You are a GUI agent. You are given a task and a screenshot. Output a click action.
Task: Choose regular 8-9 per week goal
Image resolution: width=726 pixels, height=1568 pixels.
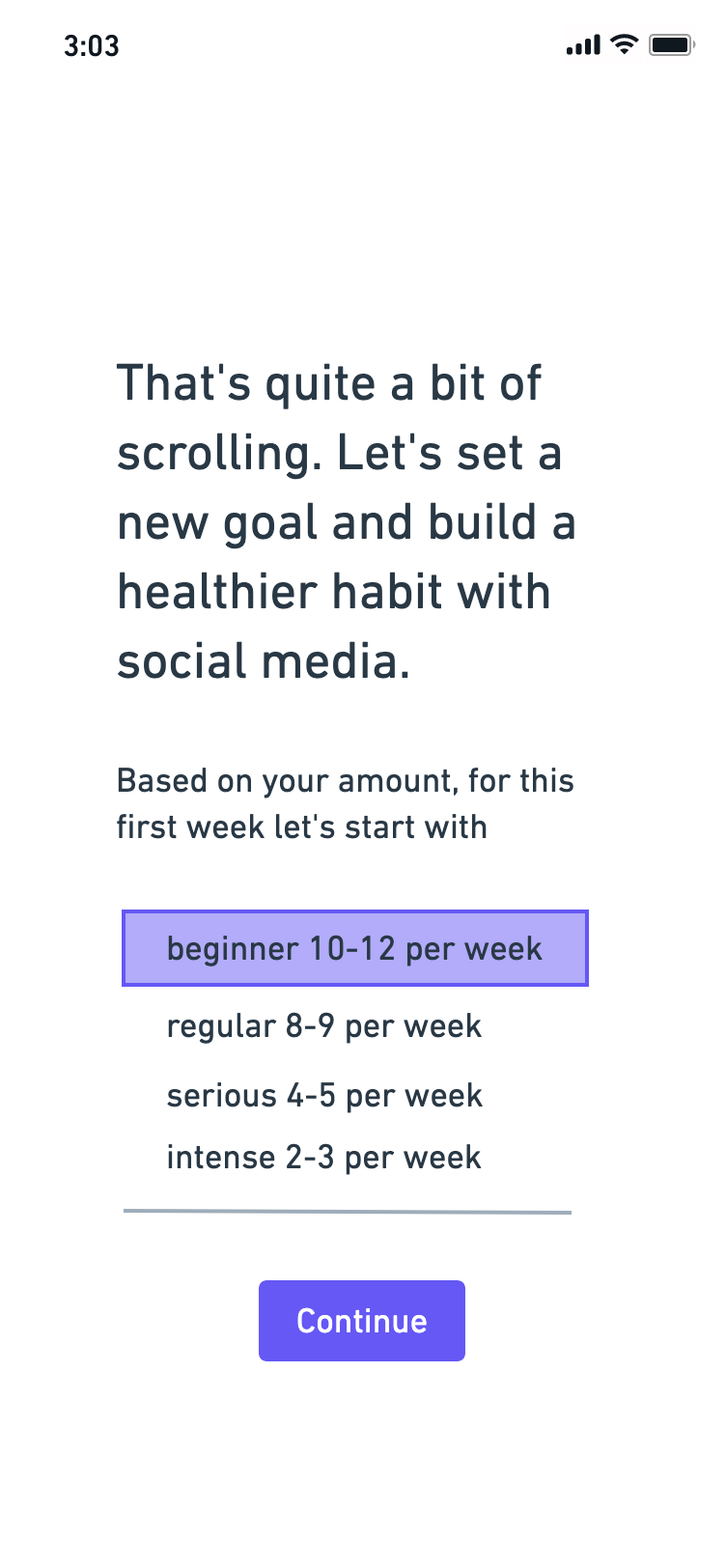(324, 1026)
